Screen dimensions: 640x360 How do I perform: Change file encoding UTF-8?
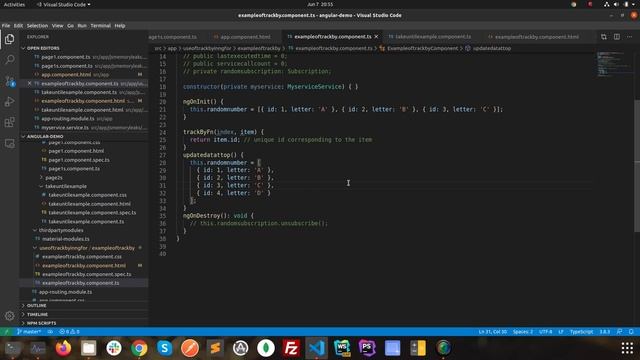[546, 332]
